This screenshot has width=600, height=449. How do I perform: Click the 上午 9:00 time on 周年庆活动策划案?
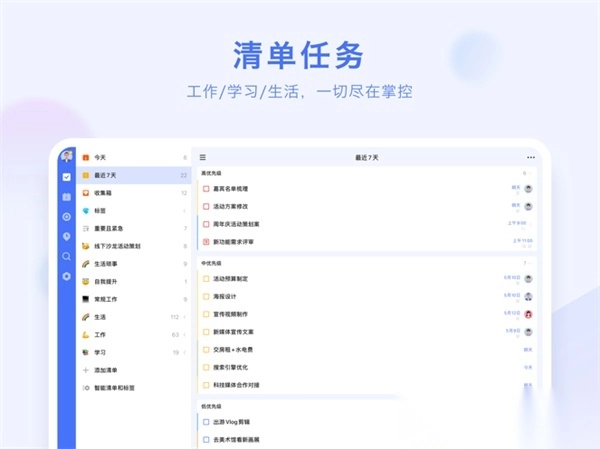[x=517, y=223]
